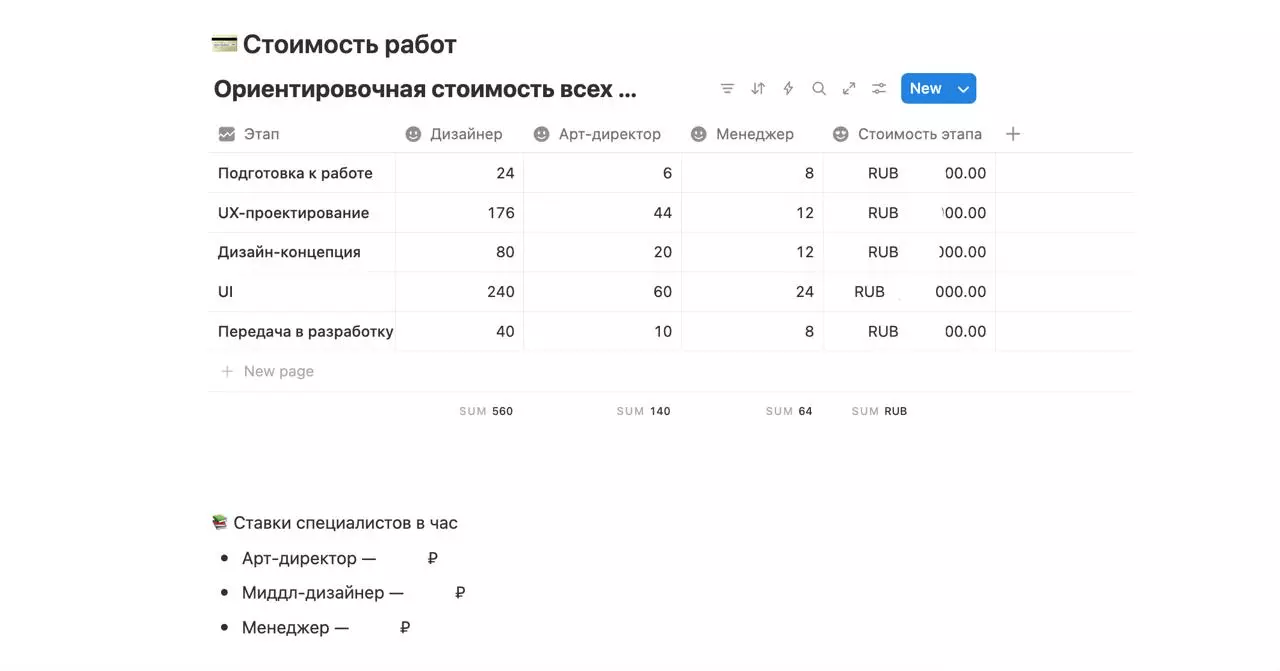This screenshot has width=1280, height=671.
Task: Open the sort arrows icon
Action: click(x=758, y=88)
